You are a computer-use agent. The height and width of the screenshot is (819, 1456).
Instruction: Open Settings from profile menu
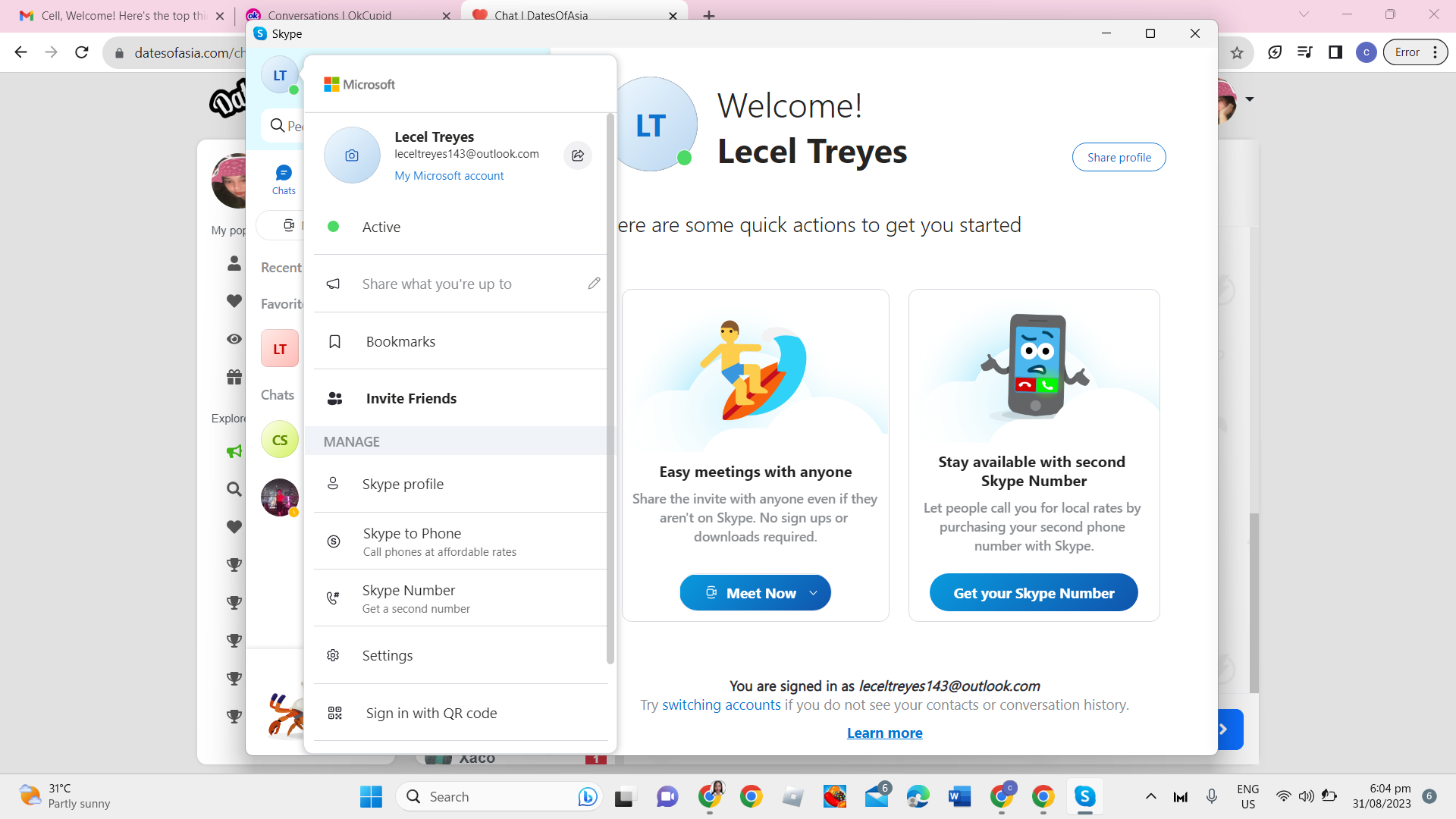point(461,655)
